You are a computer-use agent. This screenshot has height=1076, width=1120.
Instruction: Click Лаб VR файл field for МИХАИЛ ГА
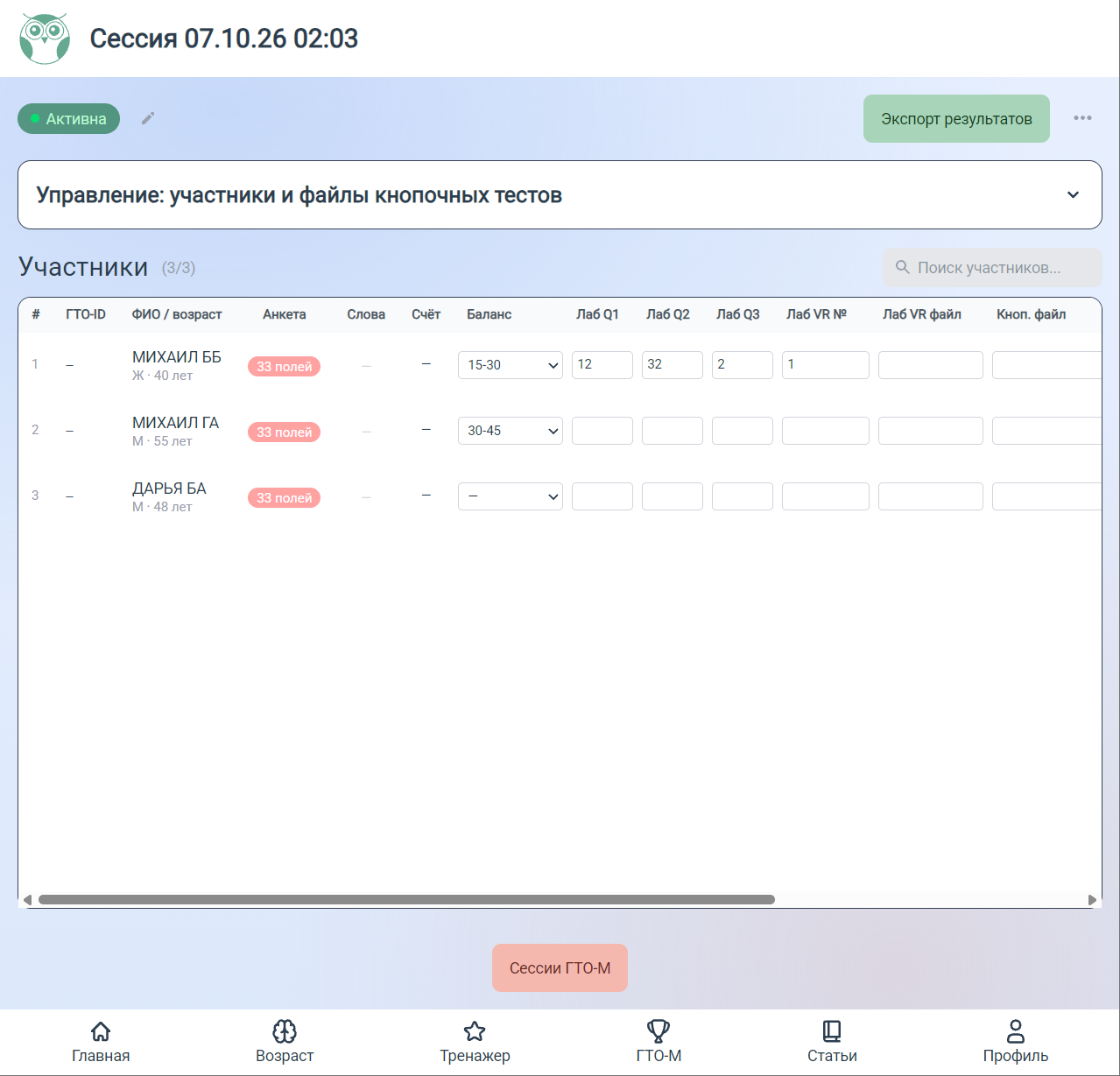click(931, 431)
